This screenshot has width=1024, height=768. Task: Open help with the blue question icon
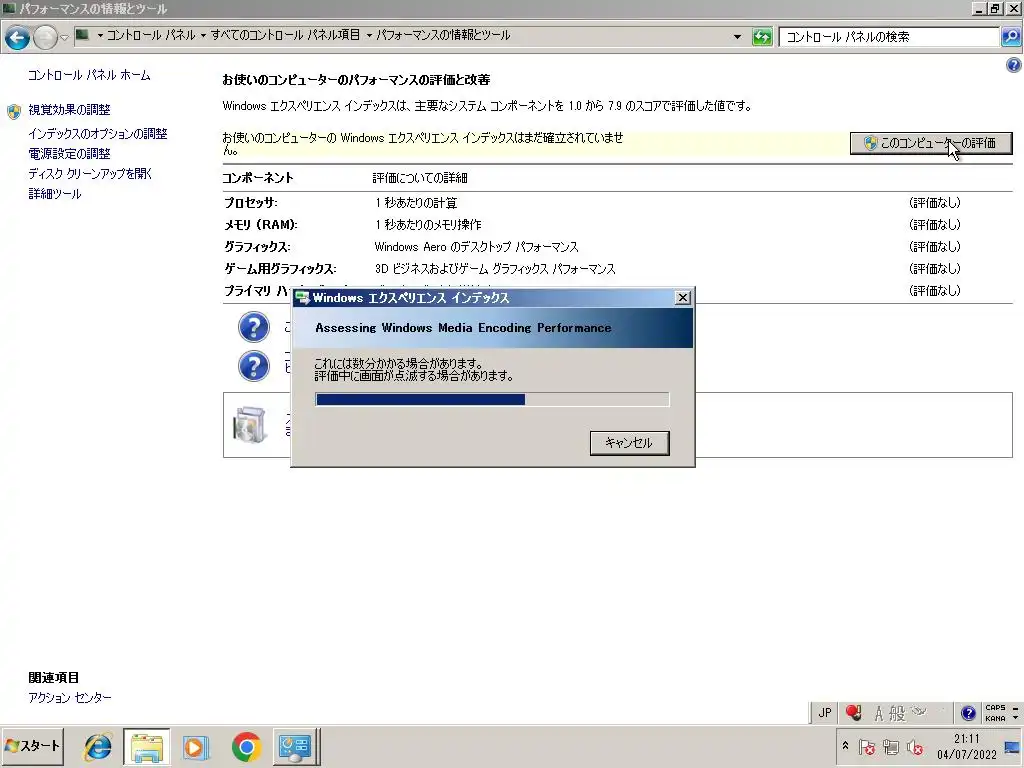click(1013, 65)
